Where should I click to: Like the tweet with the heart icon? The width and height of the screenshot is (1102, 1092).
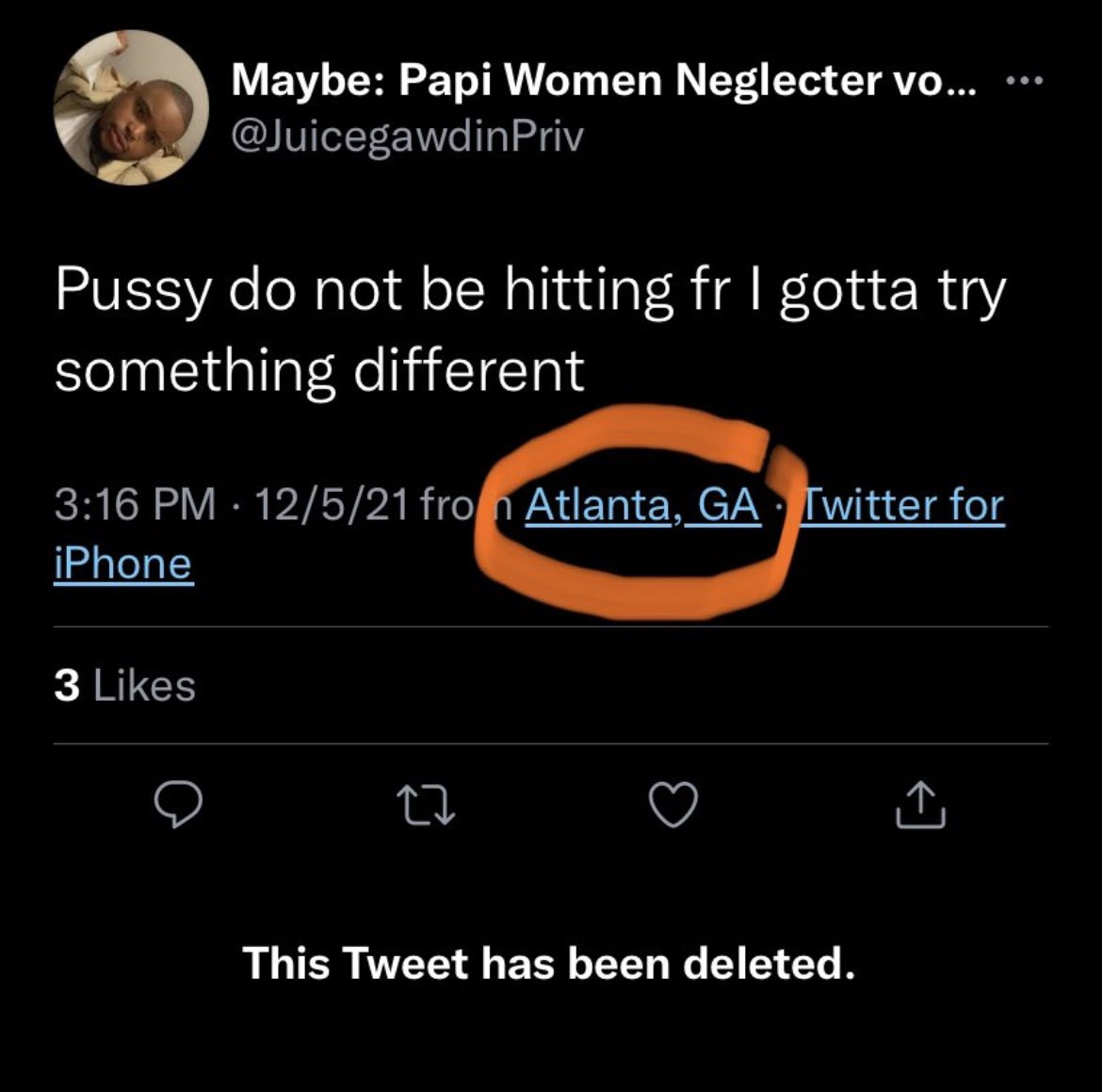click(x=673, y=807)
